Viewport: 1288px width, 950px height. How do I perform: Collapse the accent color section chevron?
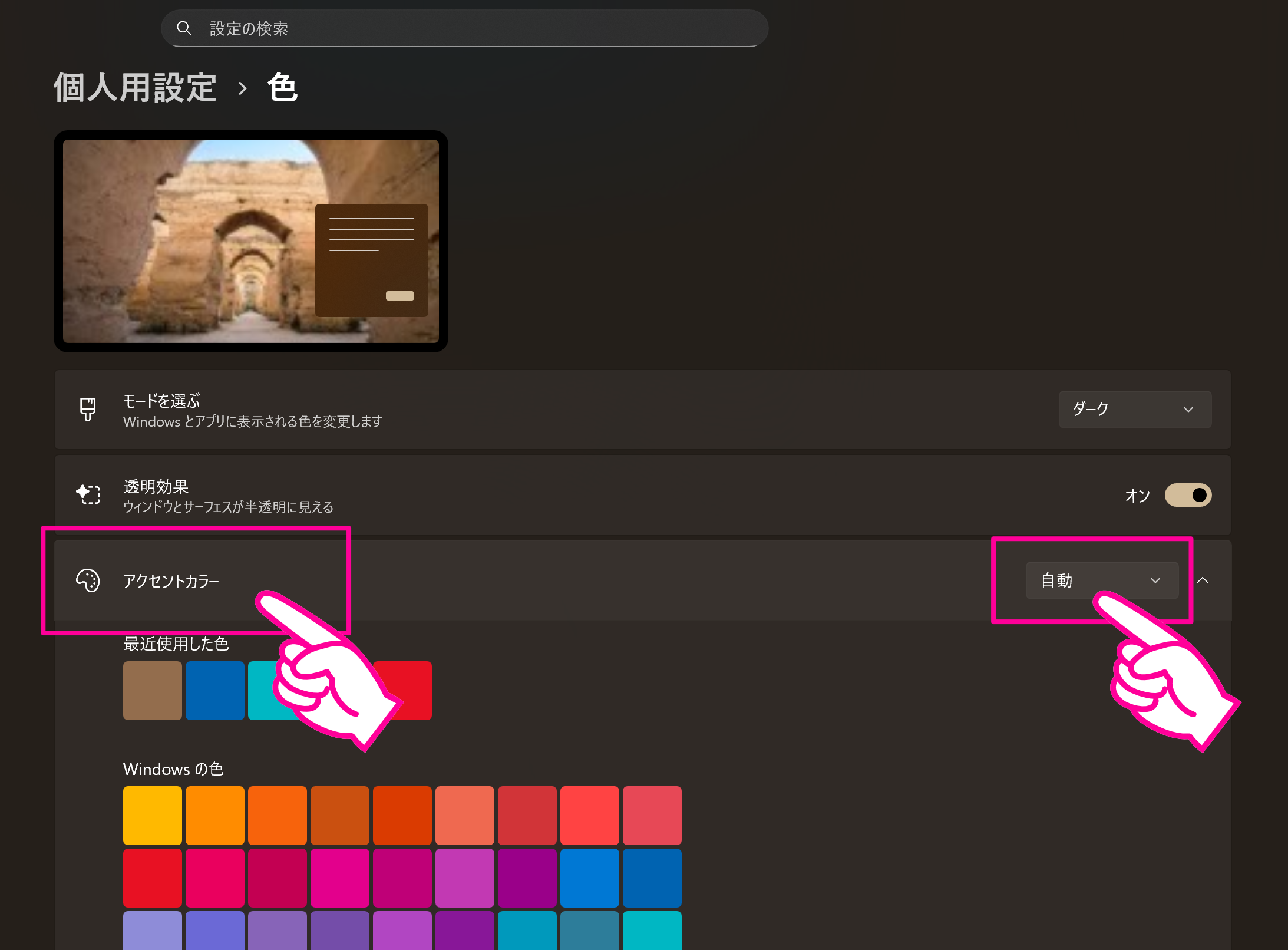pyautogui.click(x=1203, y=580)
